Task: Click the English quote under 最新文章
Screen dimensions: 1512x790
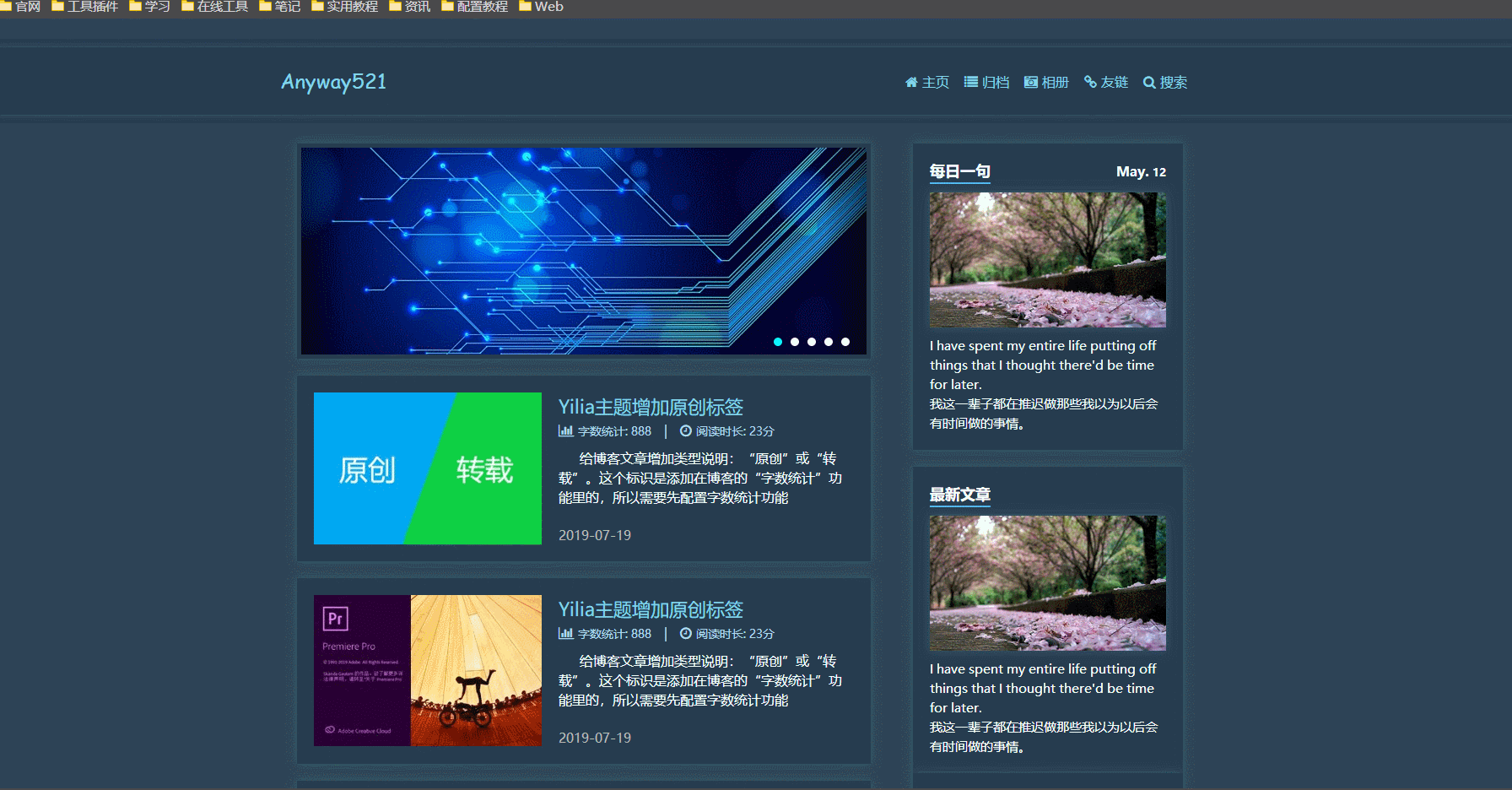Action: pos(1044,688)
